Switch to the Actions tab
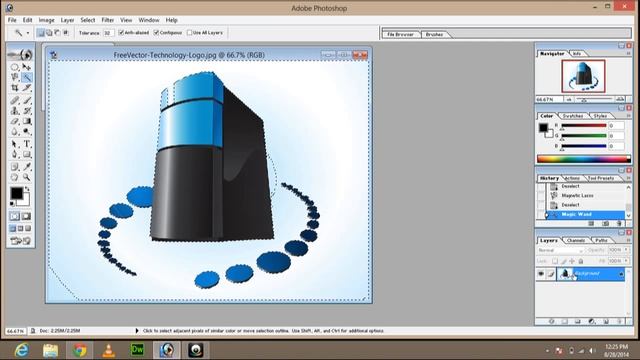 (x=572, y=178)
